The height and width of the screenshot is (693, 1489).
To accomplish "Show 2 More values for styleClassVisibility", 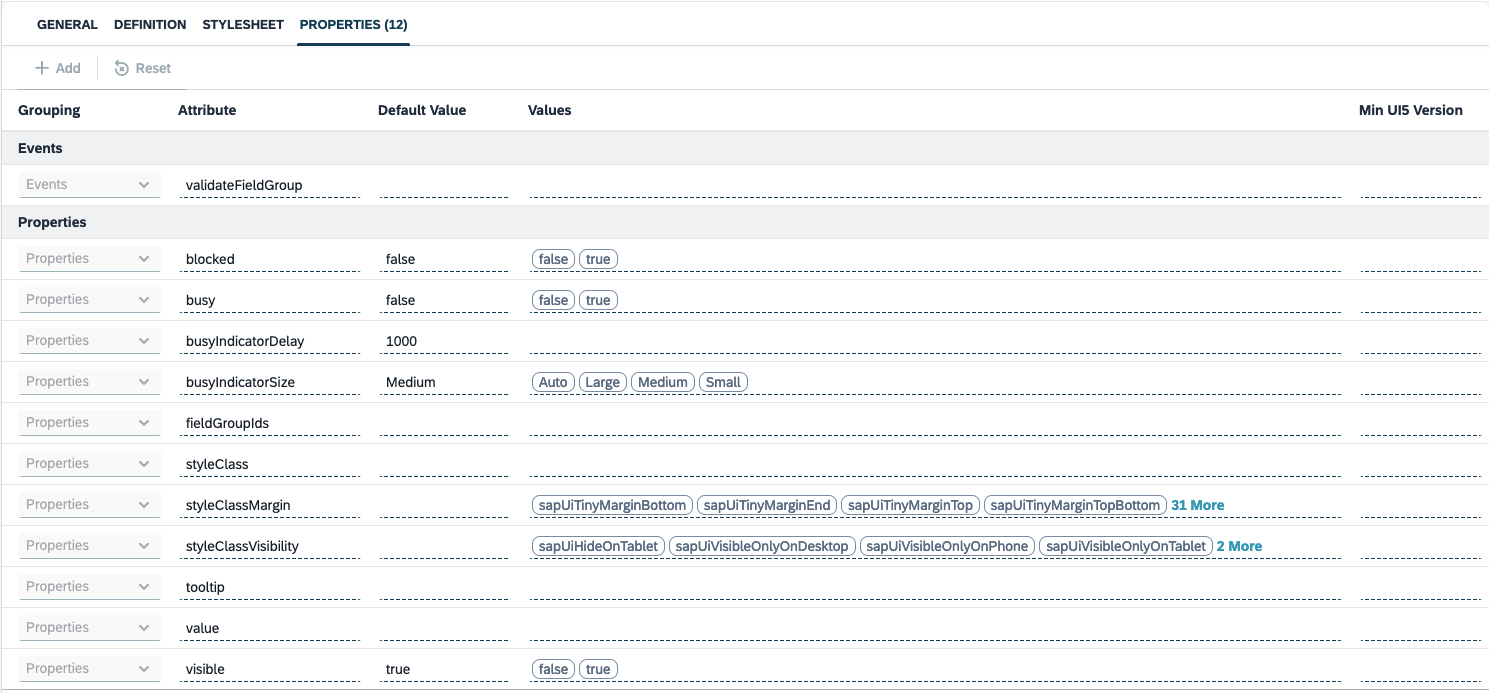I will [x=1239, y=545].
